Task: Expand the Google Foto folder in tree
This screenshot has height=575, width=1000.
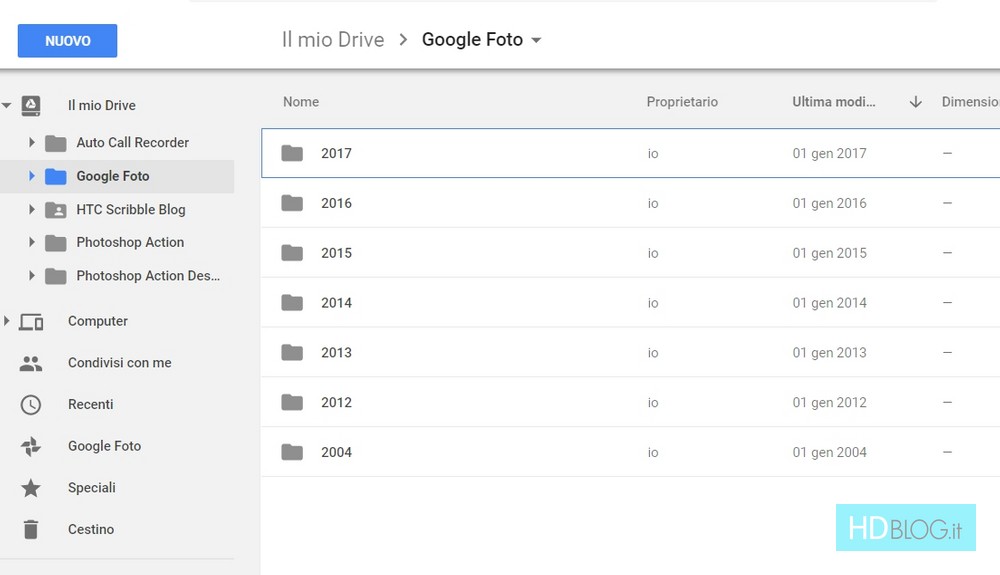Action: pyautogui.click(x=31, y=175)
